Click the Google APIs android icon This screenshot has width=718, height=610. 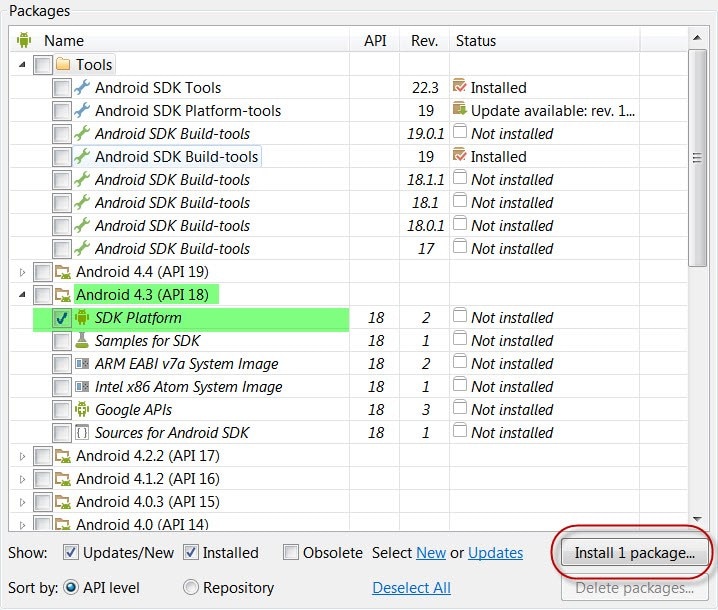coord(82,409)
